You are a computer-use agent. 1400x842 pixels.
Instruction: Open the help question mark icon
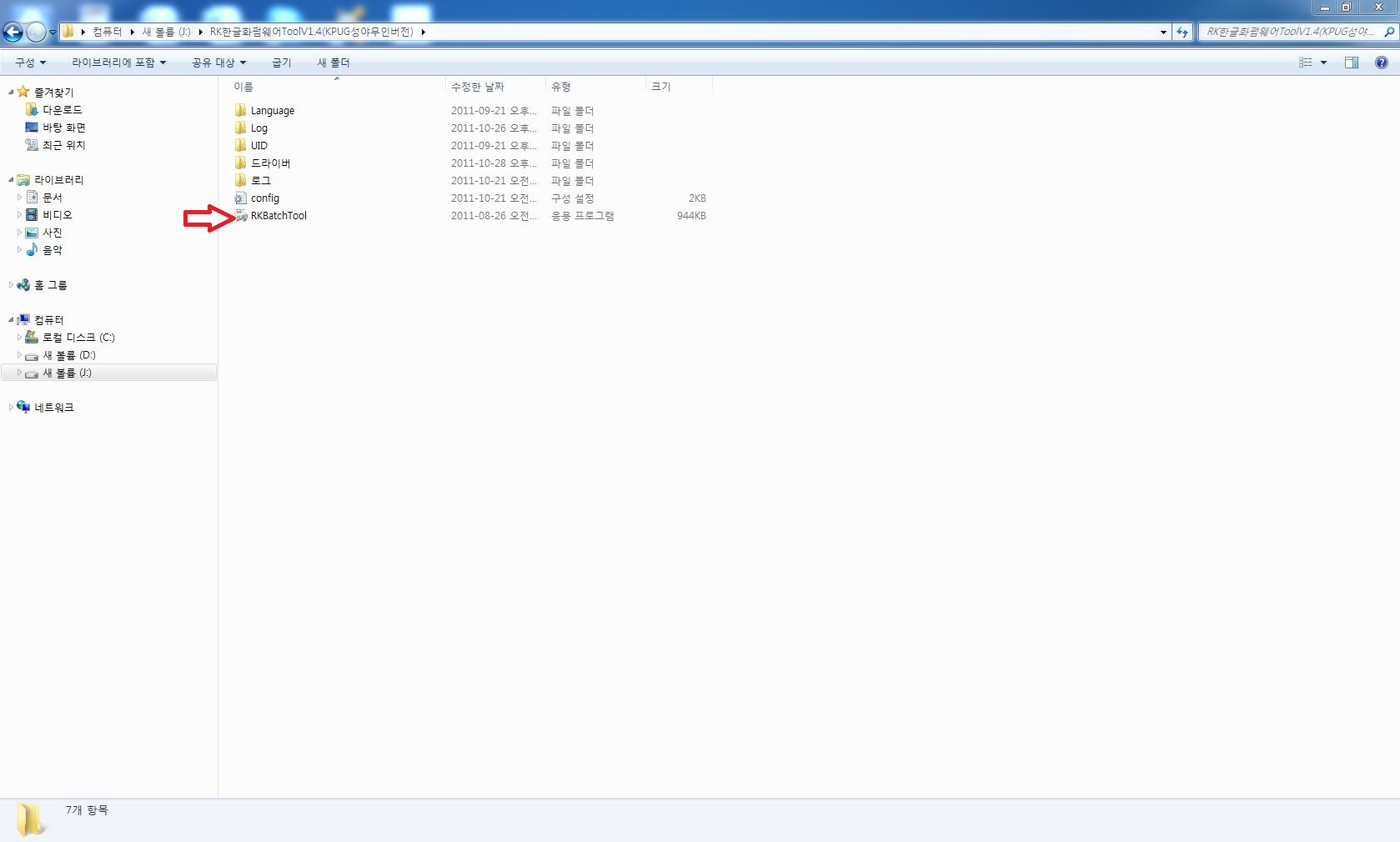[x=1382, y=63]
